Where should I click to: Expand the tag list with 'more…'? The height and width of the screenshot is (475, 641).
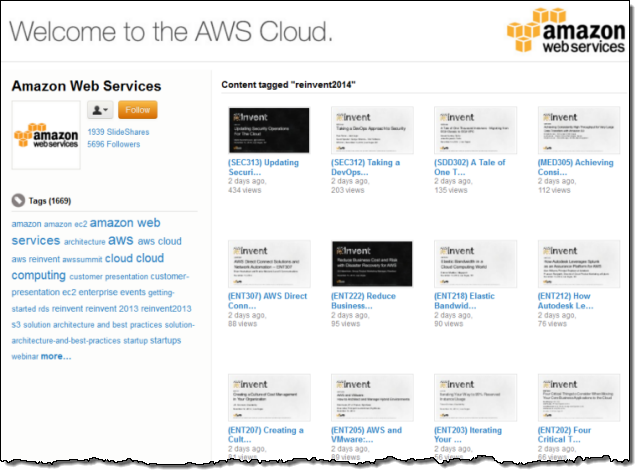pyautogui.click(x=56, y=356)
